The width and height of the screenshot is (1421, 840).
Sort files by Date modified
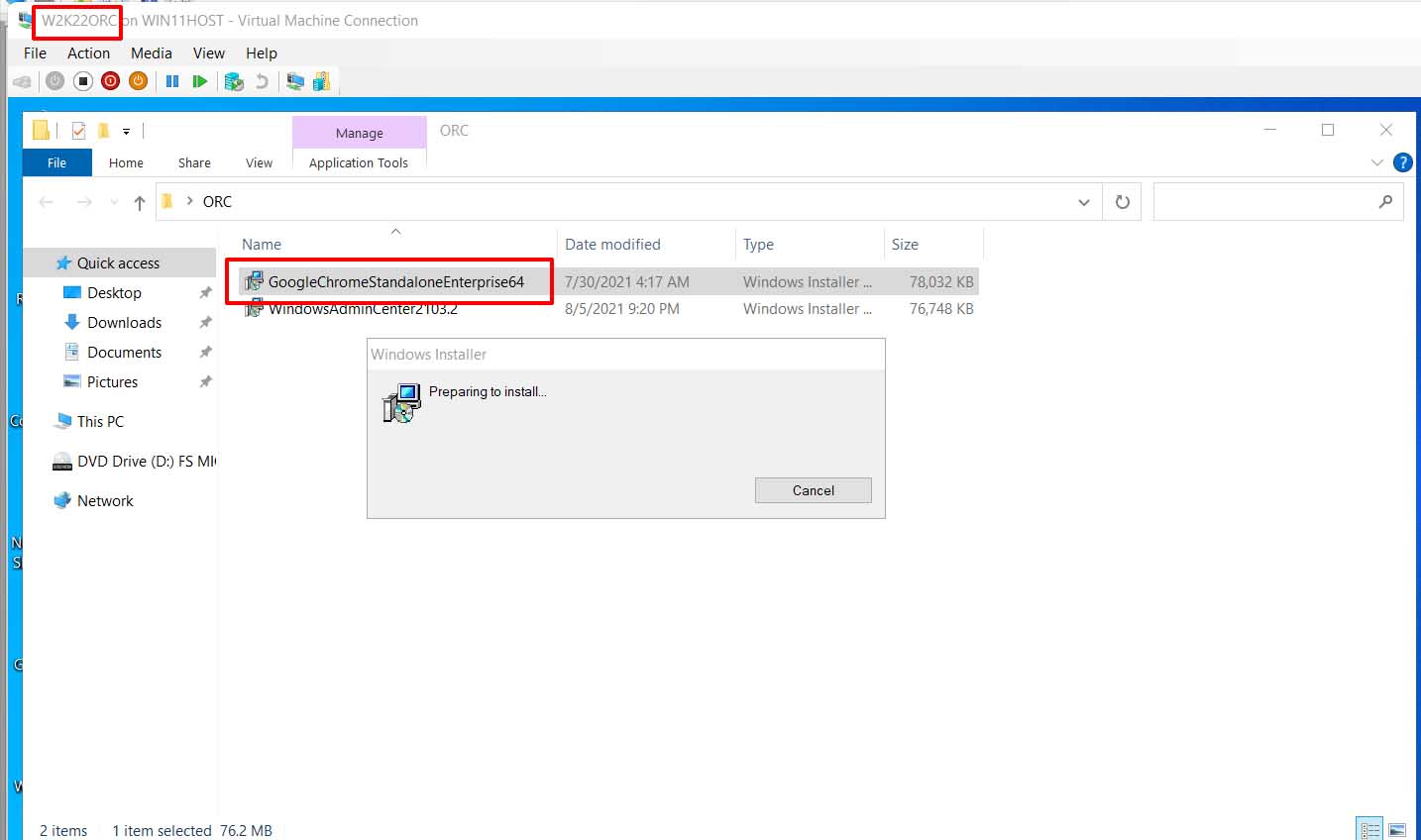click(x=645, y=244)
